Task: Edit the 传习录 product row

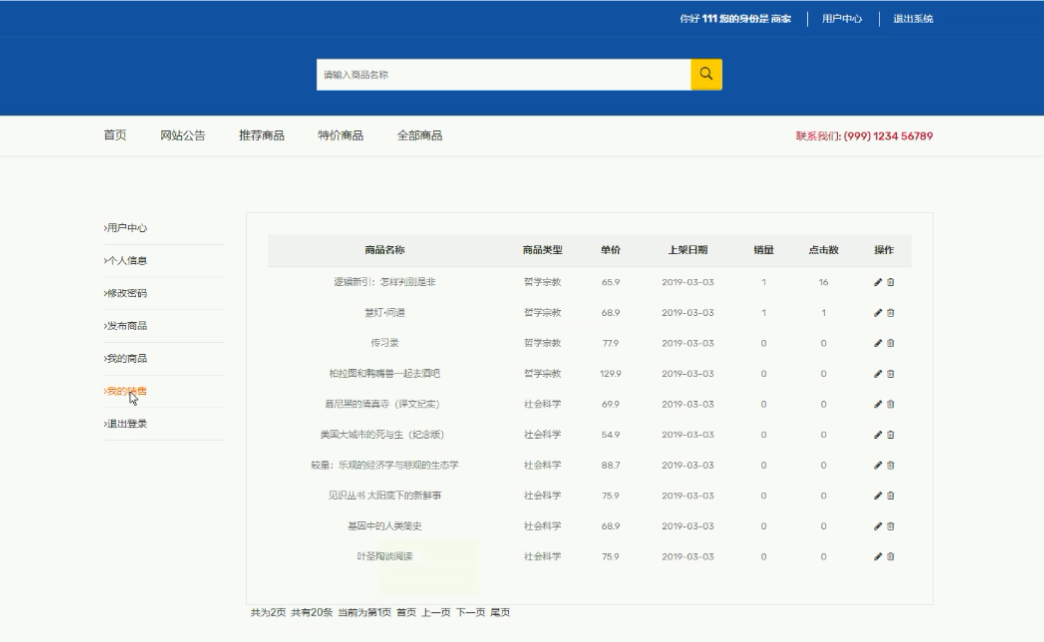Action: (878, 344)
